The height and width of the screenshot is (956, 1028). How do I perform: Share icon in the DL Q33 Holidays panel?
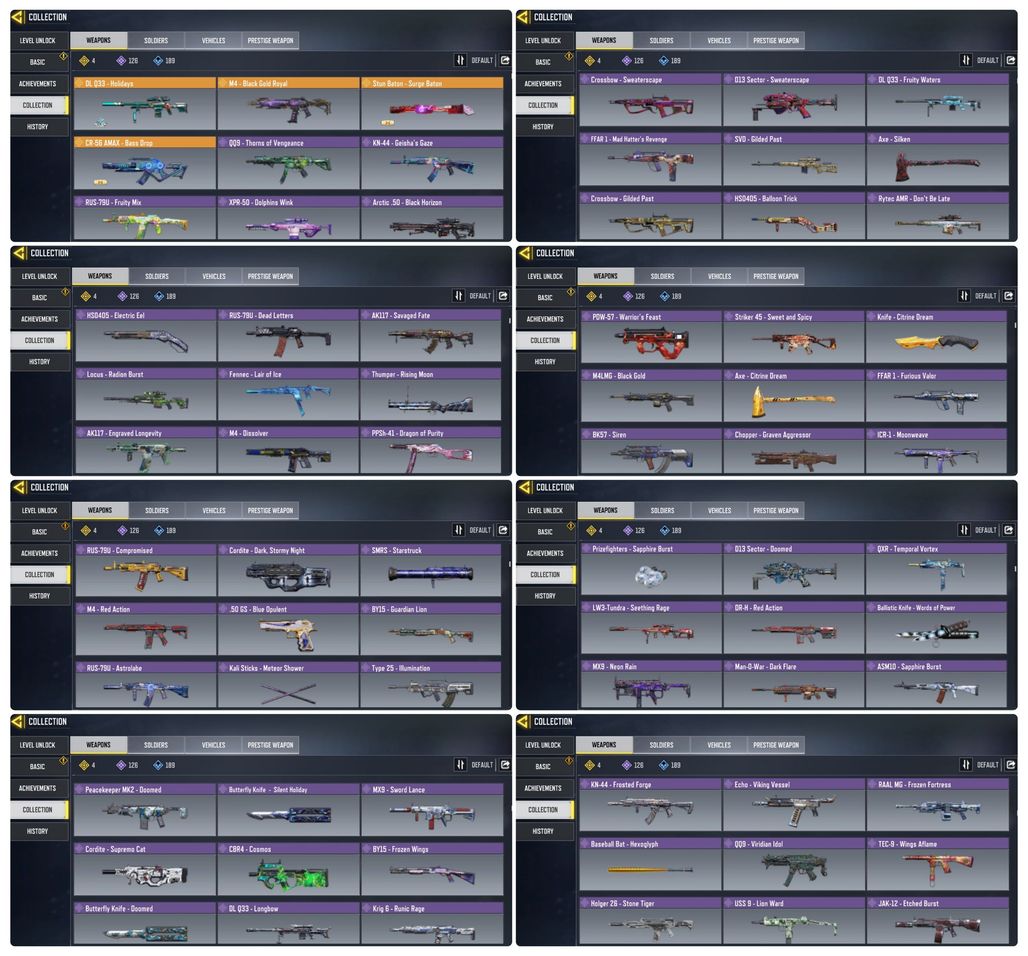pos(505,60)
